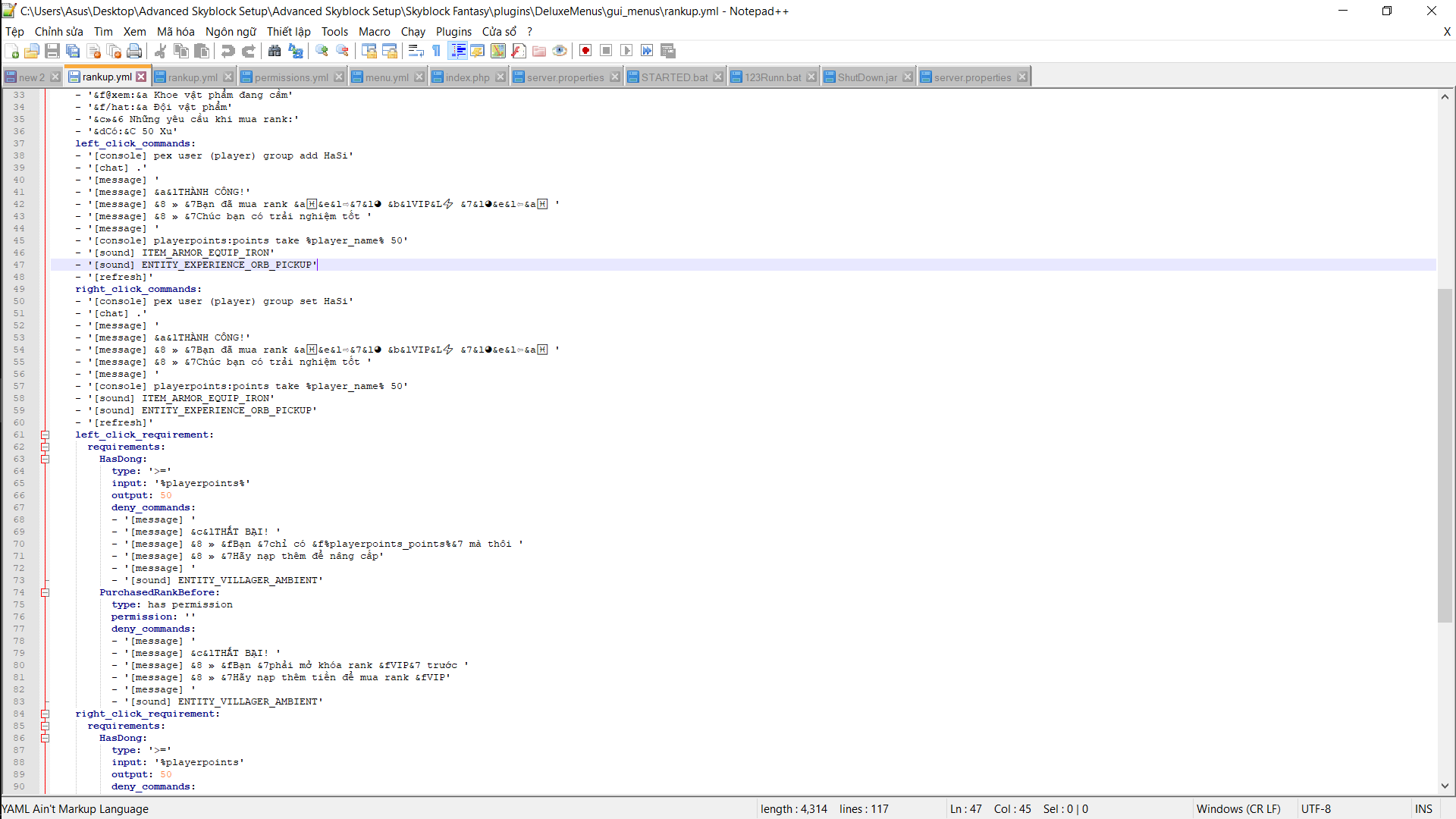The image size is (1456, 819).
Task: Start macro recording with red dot icon
Action: pos(585,51)
